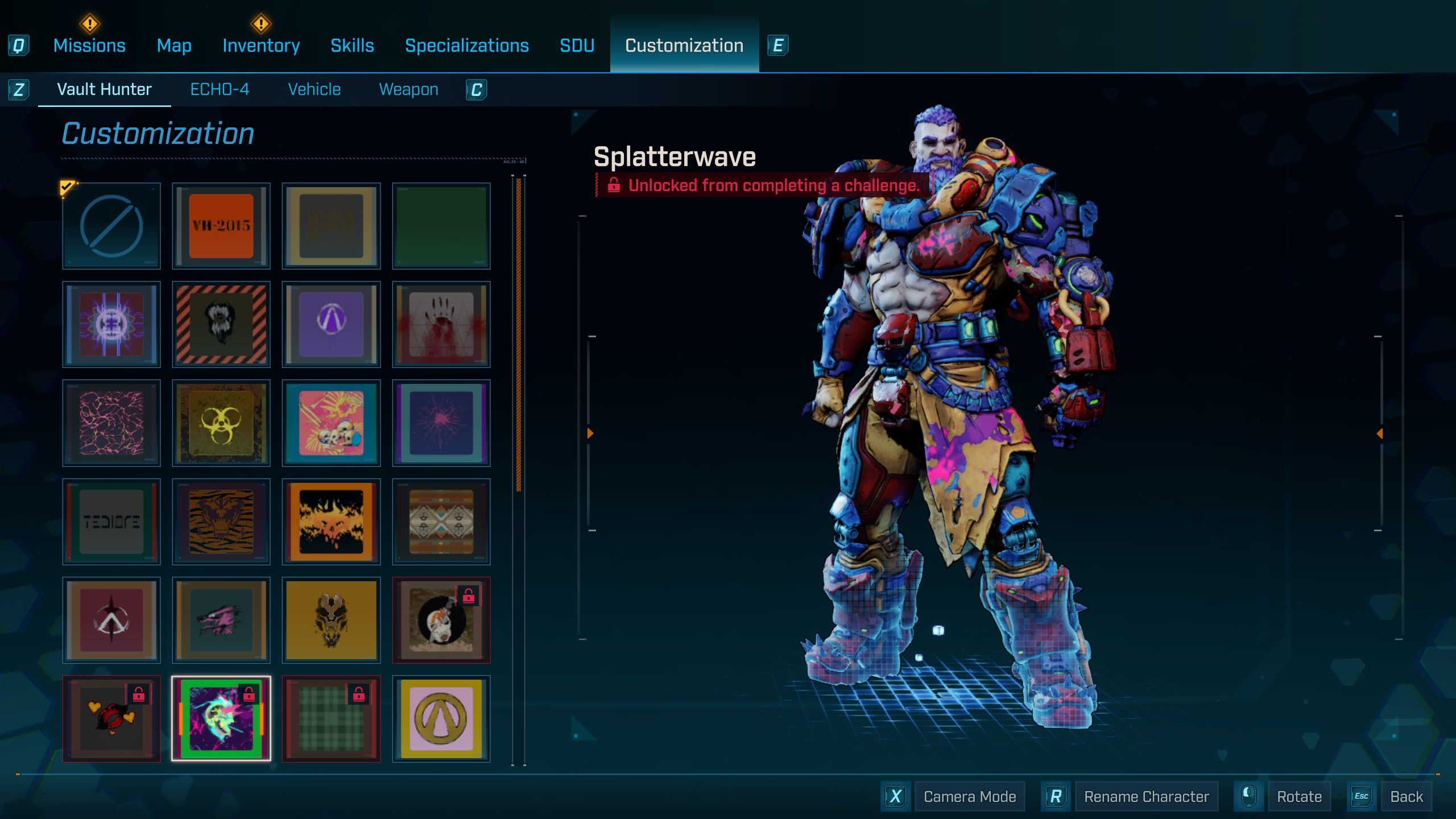
Task: Click the Back button
Action: (1407, 796)
